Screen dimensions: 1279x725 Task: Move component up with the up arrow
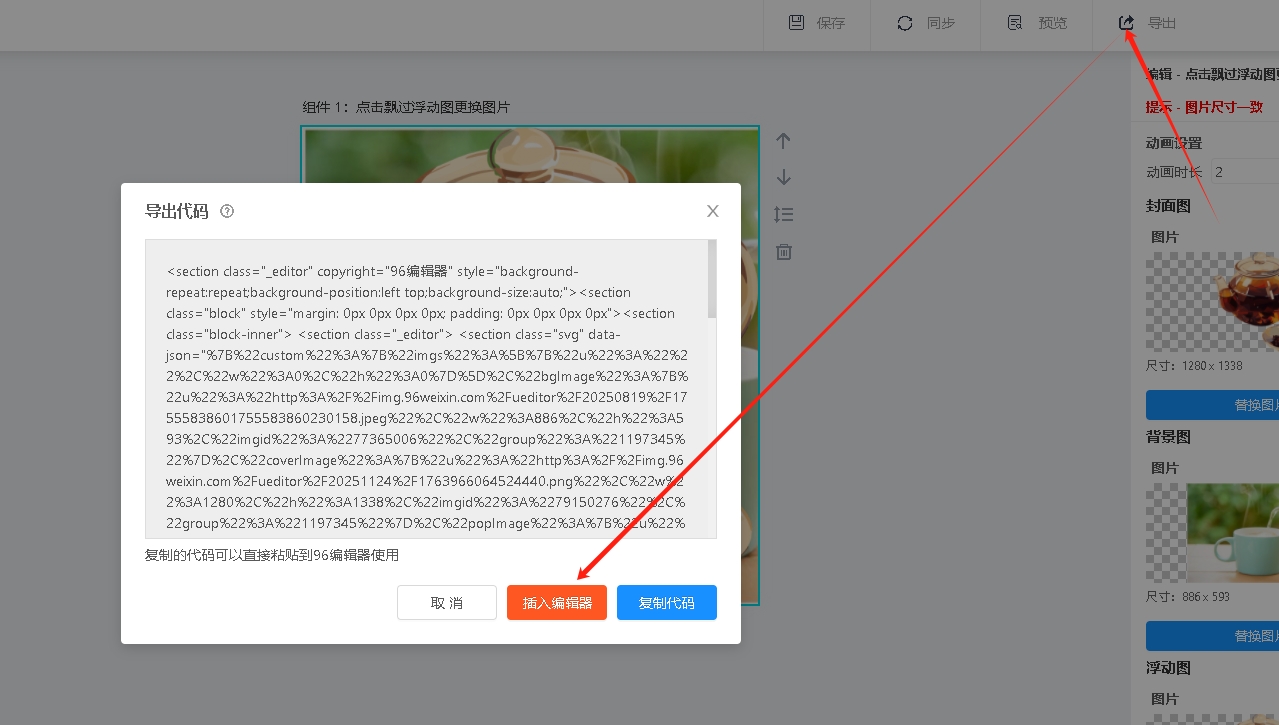pyautogui.click(x=784, y=141)
